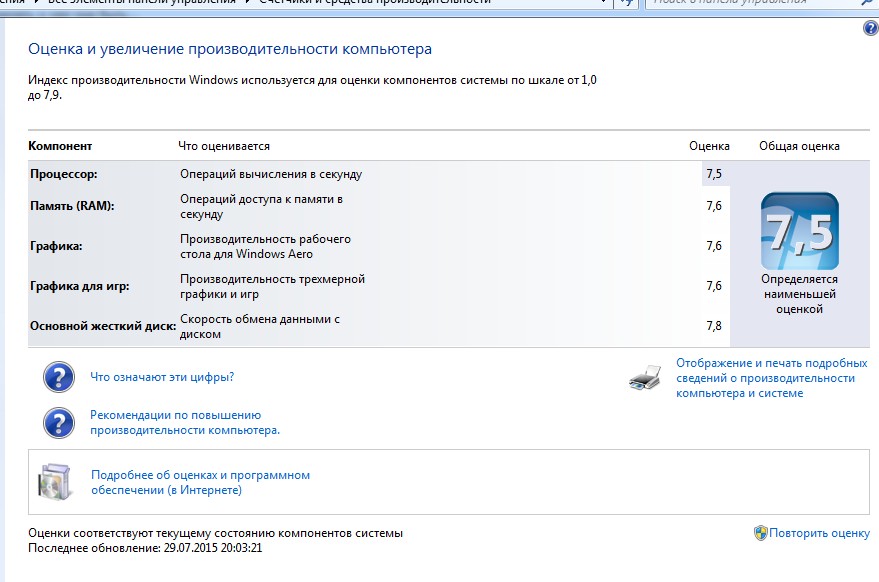This screenshot has width=879, height=582.
Task: Click 'Повторить оценку' to rerun assessment
Action: (x=819, y=533)
